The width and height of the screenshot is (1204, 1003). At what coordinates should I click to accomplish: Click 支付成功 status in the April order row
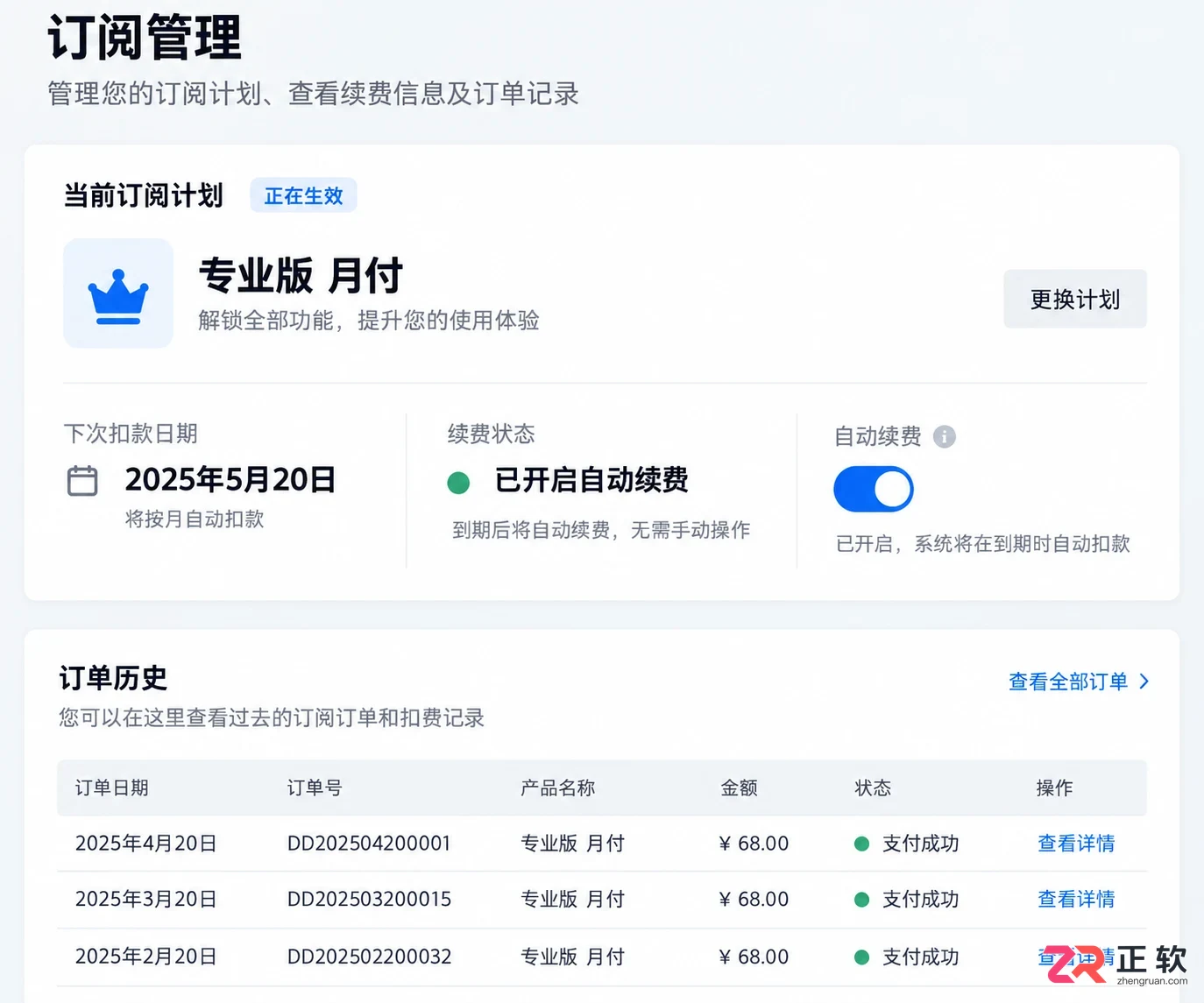920,844
